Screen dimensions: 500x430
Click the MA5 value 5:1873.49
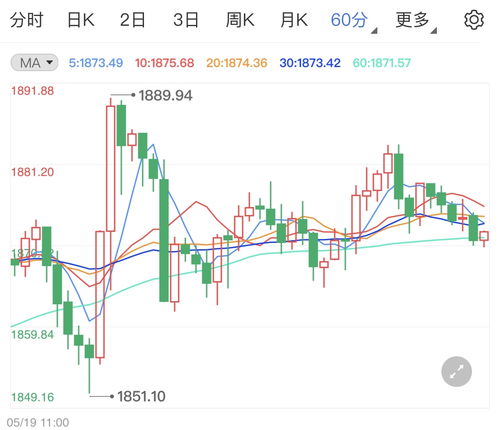click(x=96, y=63)
